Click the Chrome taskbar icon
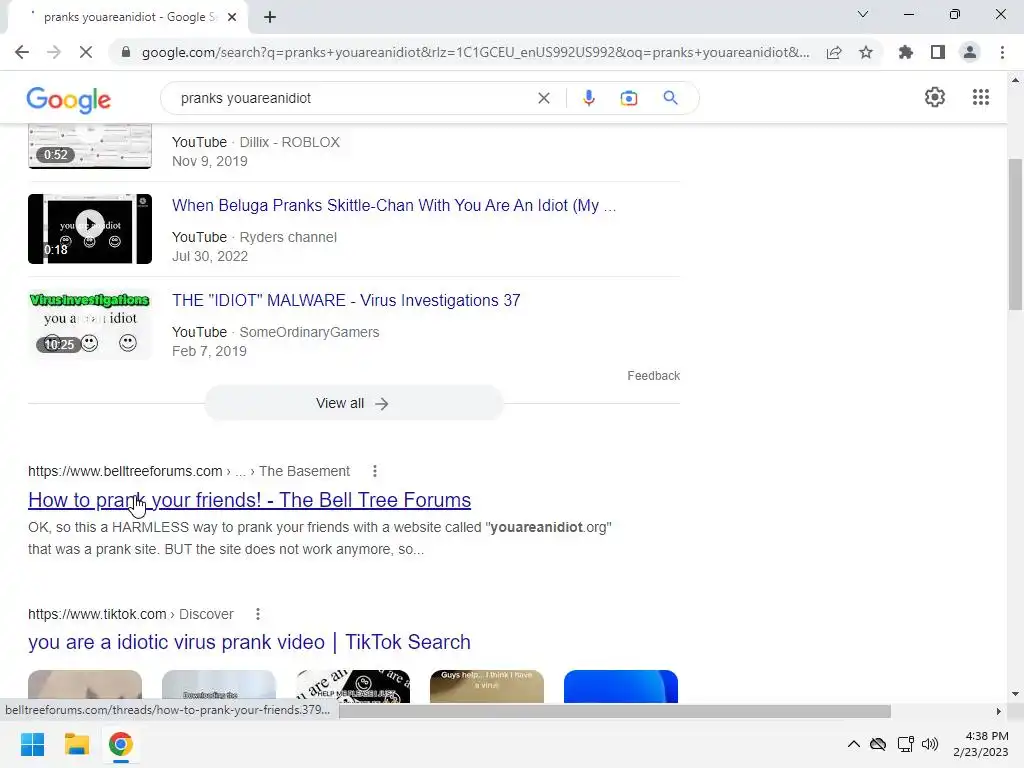Screen dimensions: 1024x768 click(120, 744)
